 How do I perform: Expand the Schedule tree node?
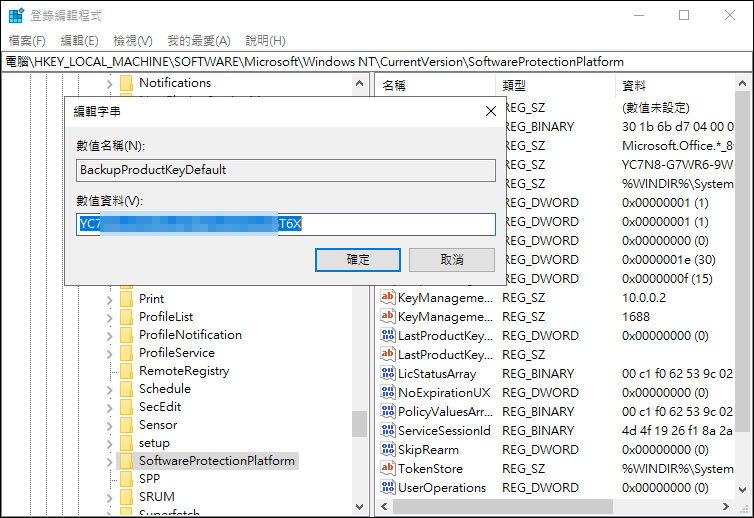tap(109, 390)
